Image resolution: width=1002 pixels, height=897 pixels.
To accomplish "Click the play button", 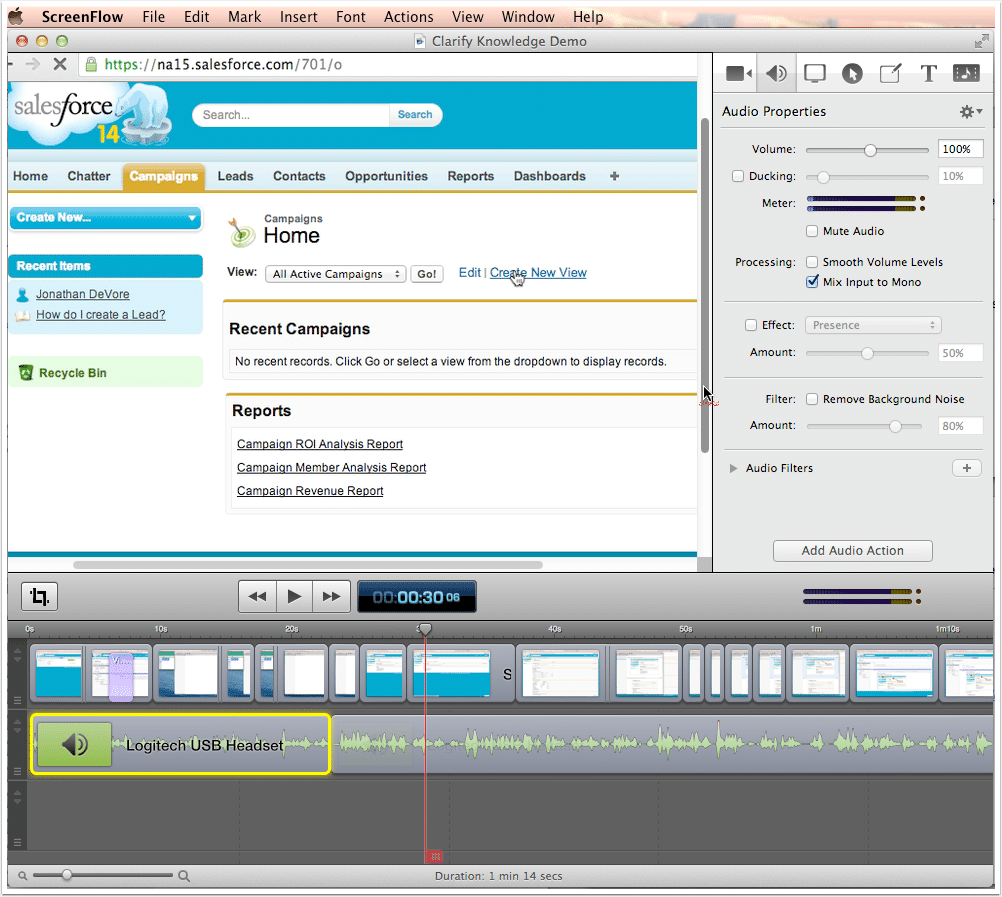I will pyautogui.click(x=294, y=597).
